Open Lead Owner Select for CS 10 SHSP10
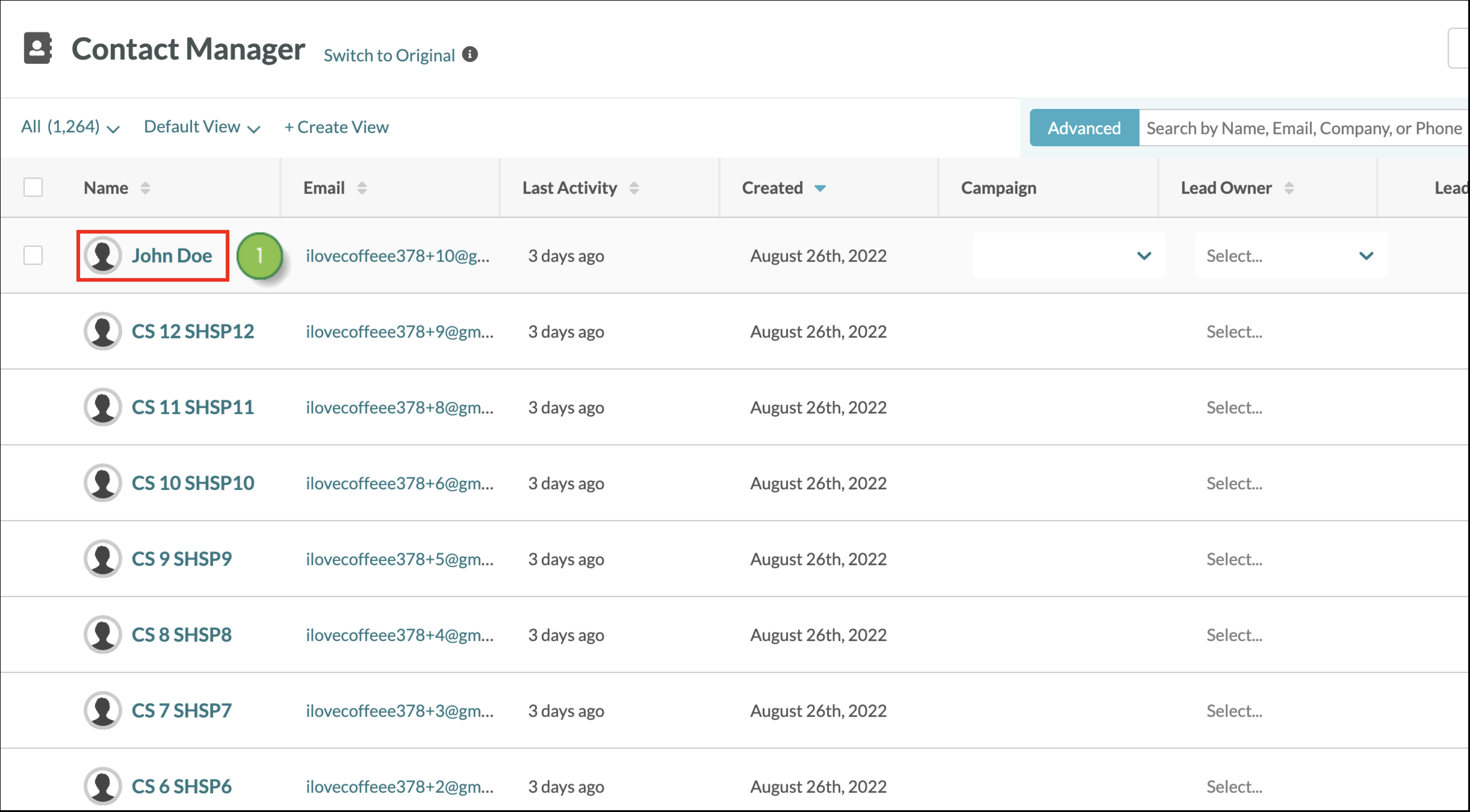 pyautogui.click(x=1234, y=483)
